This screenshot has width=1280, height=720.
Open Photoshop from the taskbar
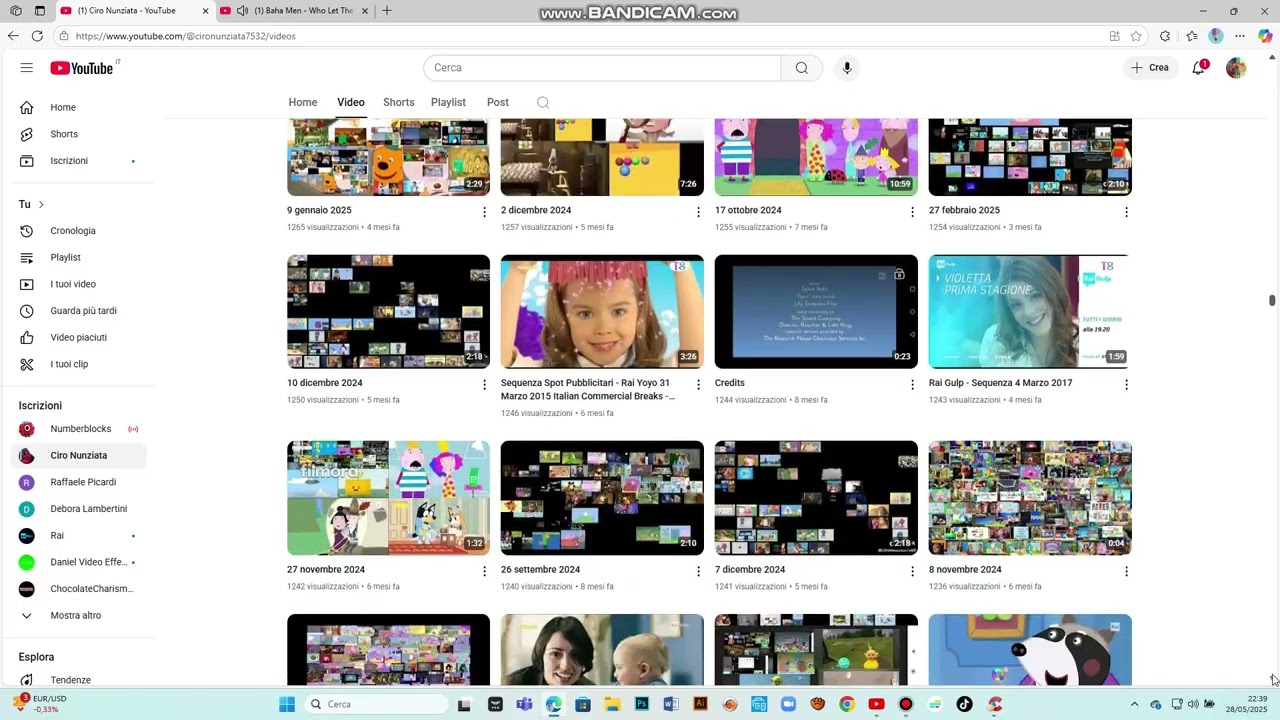coord(642,704)
